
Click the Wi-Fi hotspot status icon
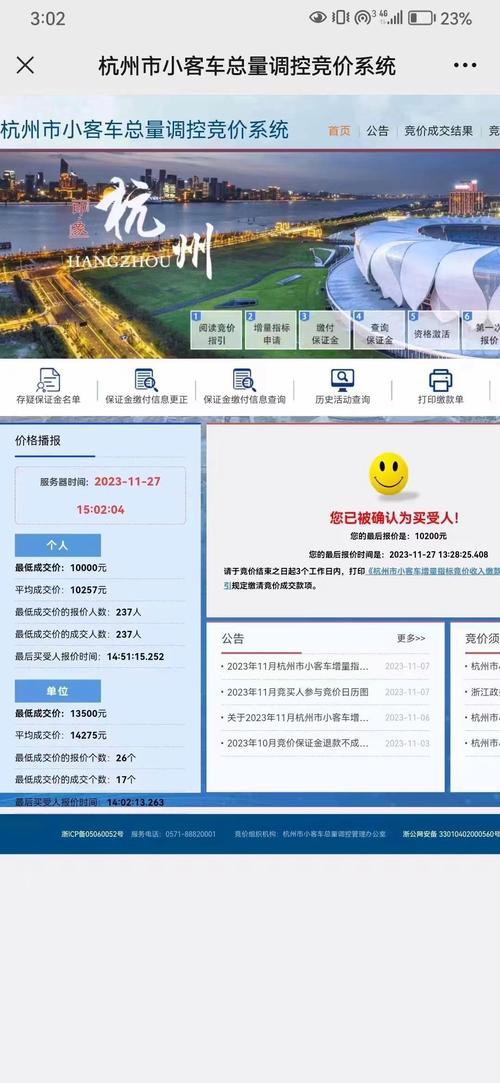tap(363, 18)
